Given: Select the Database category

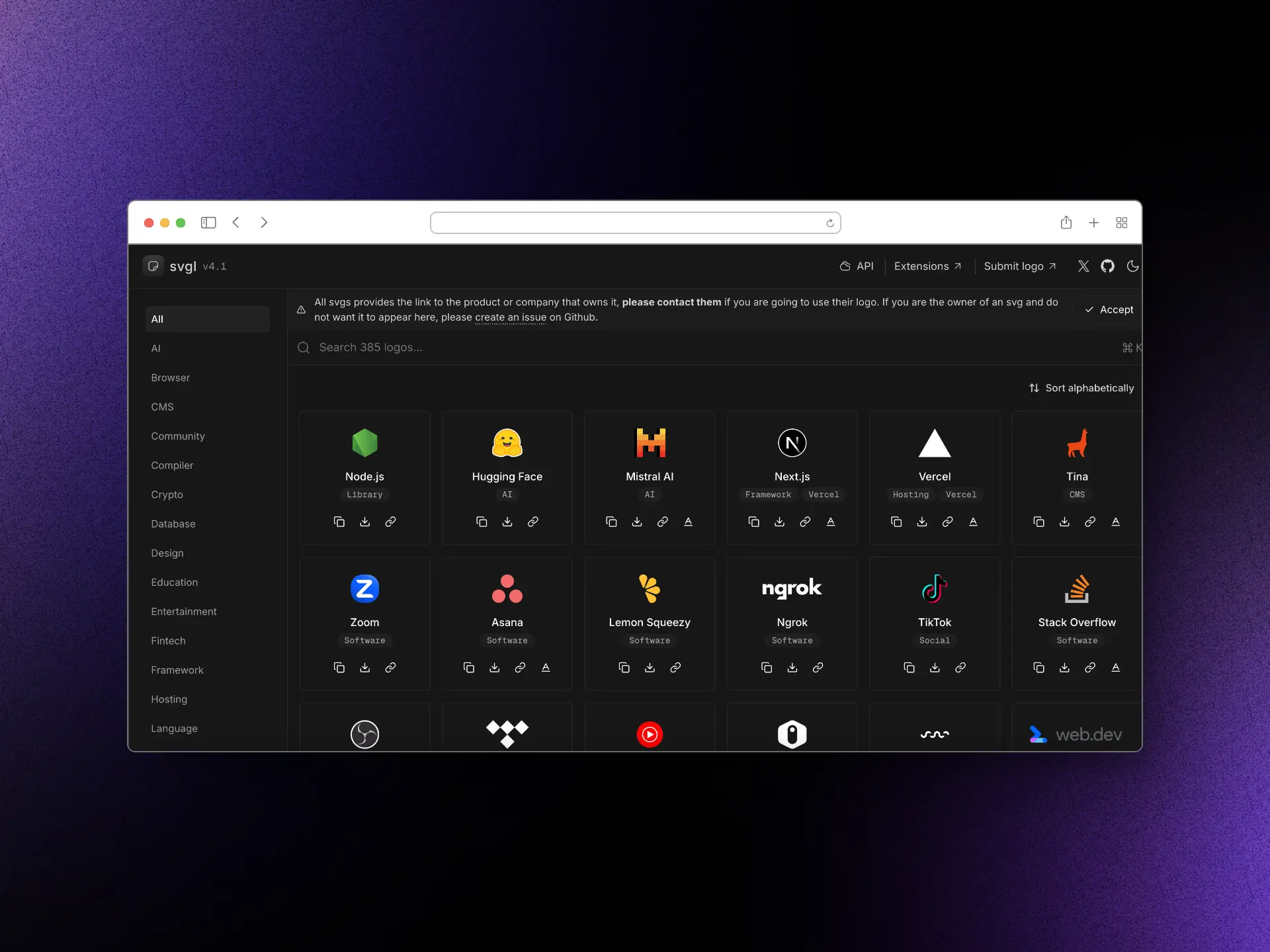Looking at the screenshot, I should 208,524.
